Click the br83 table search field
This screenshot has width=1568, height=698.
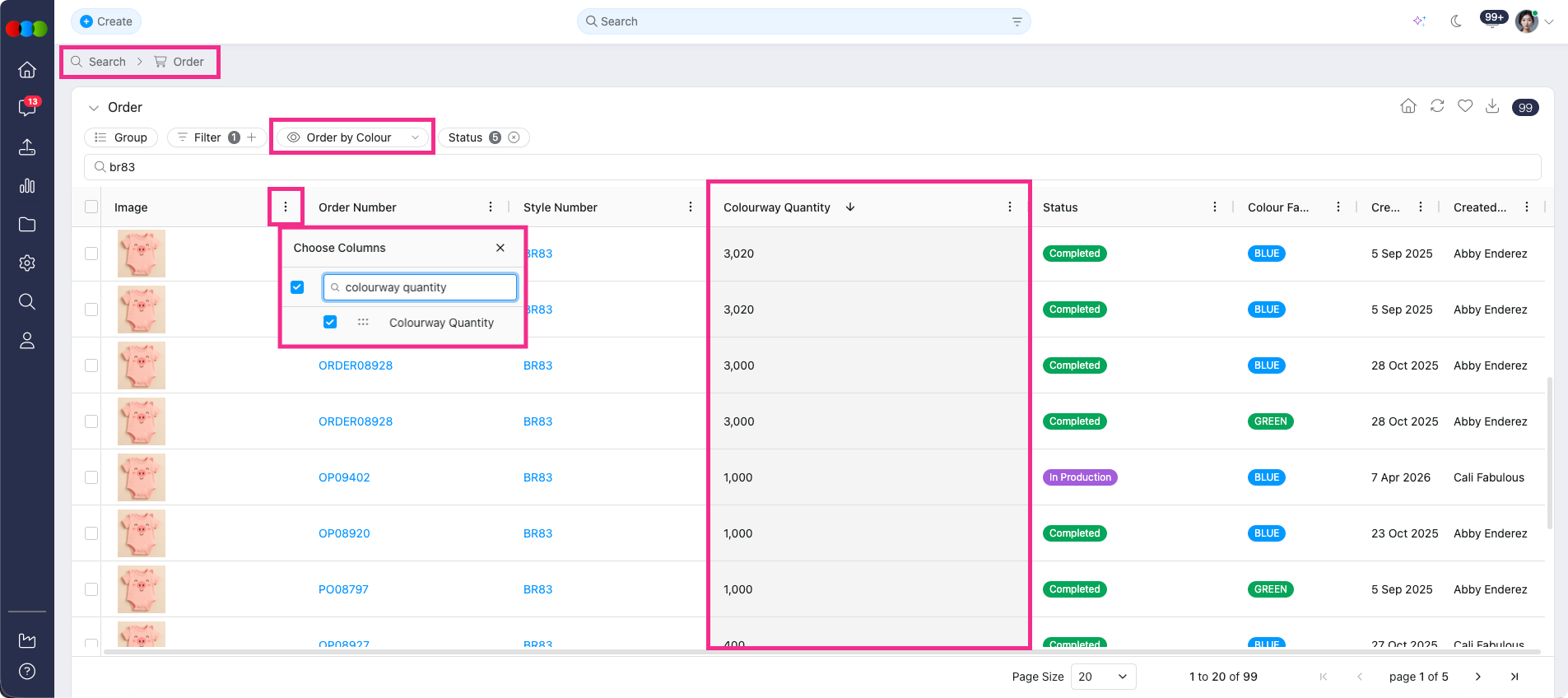[x=812, y=167]
